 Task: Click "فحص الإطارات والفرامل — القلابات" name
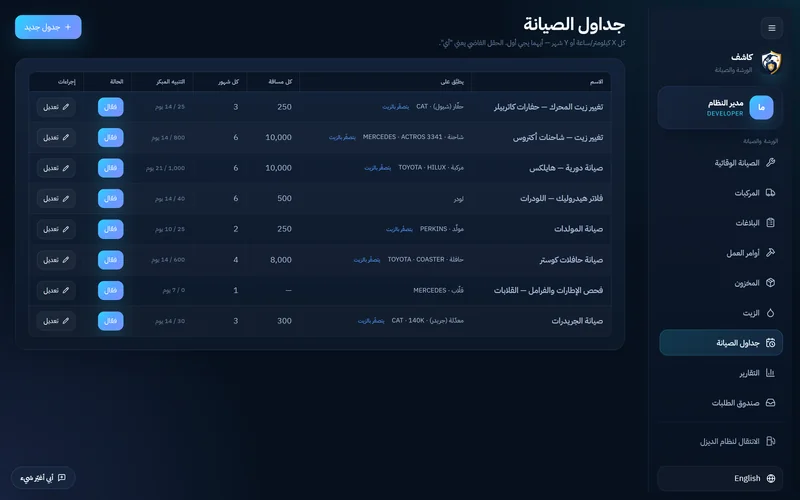click(x=548, y=290)
